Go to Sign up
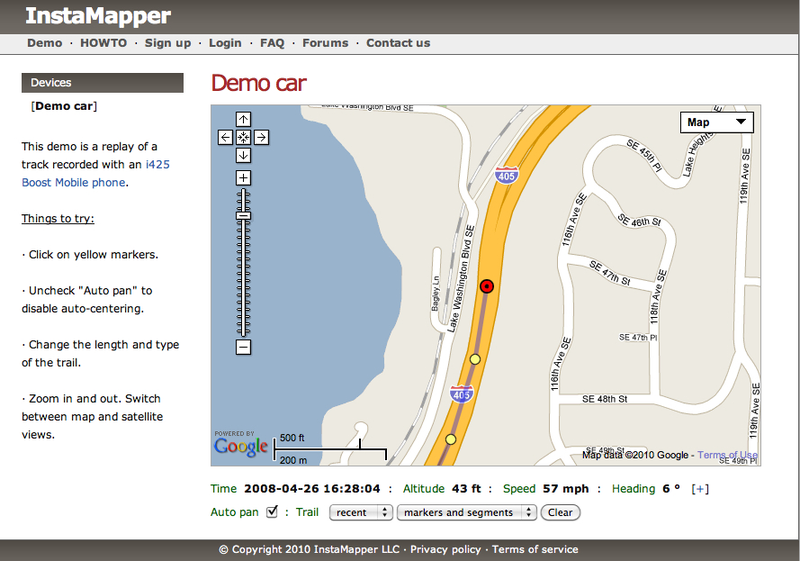Image resolution: width=800 pixels, height=561 pixels. 168,43
